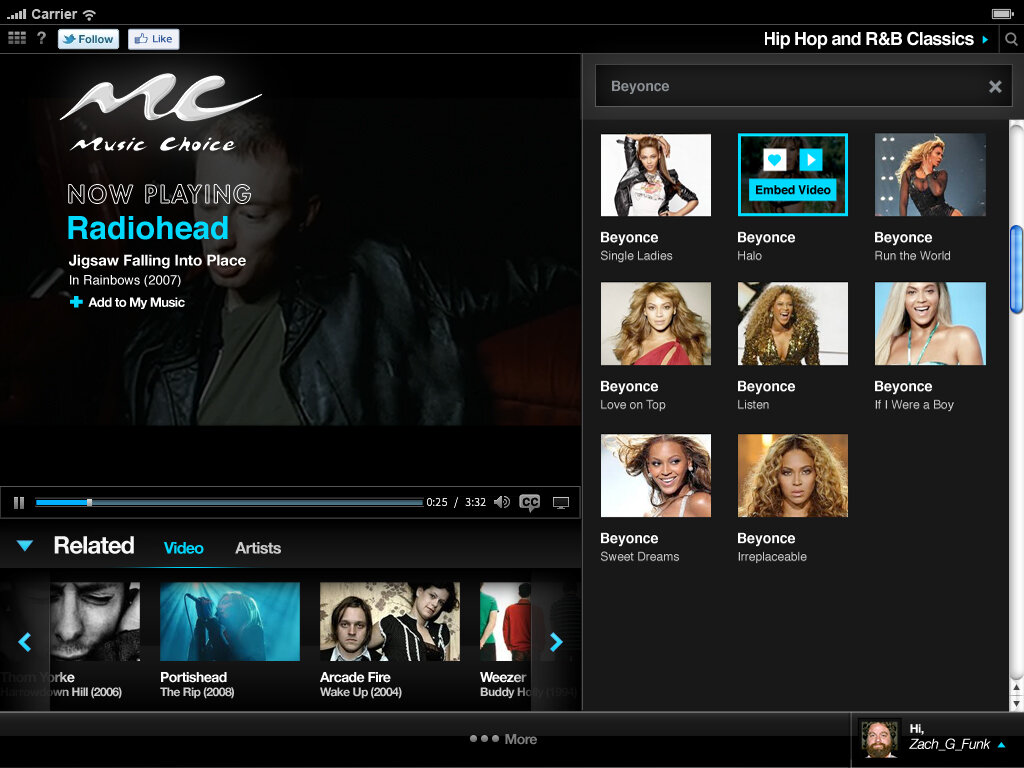1024x768 pixels.
Task: Pause the Radiohead video
Action: click(19, 502)
